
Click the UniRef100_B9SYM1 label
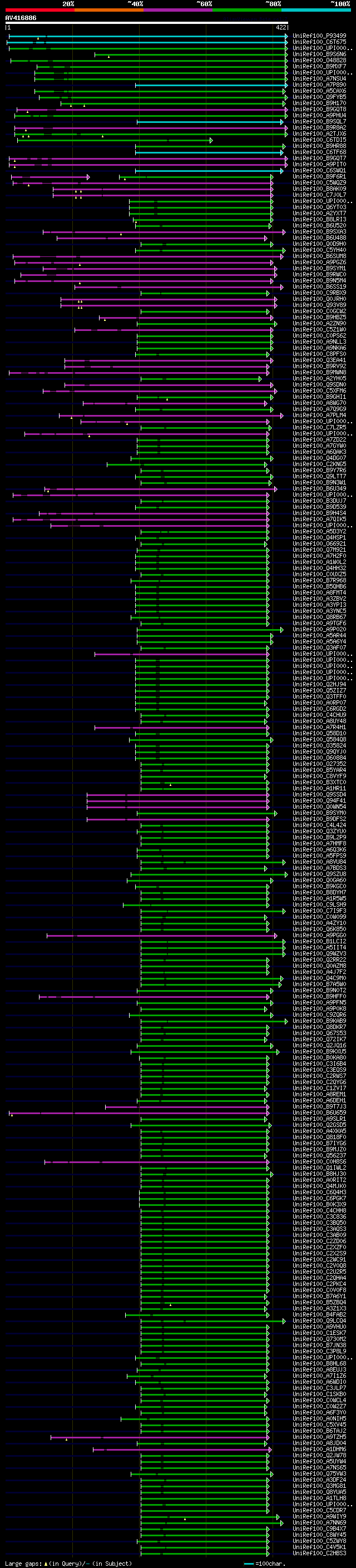[x=319, y=269]
